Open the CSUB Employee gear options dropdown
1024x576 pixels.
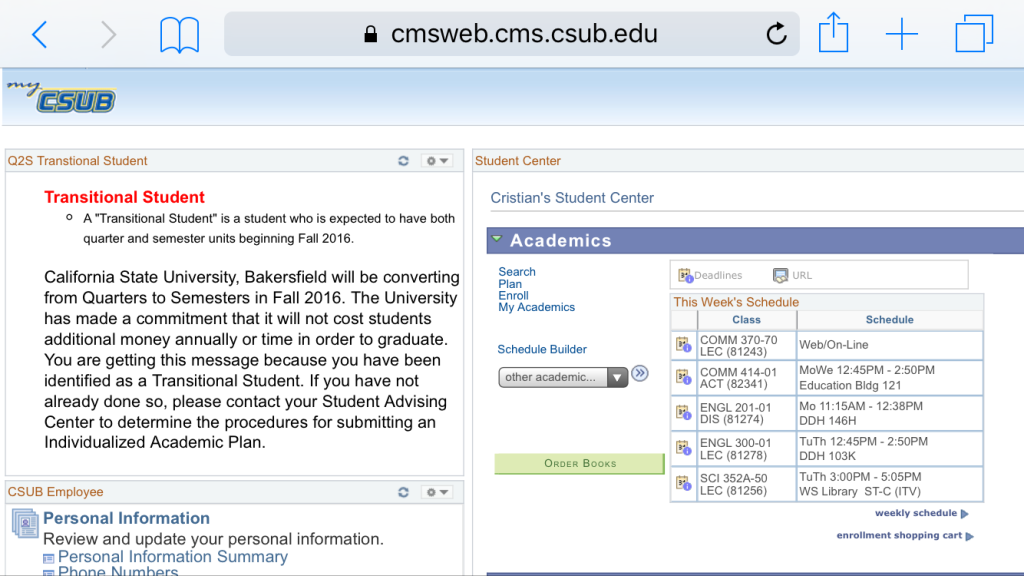[437, 492]
